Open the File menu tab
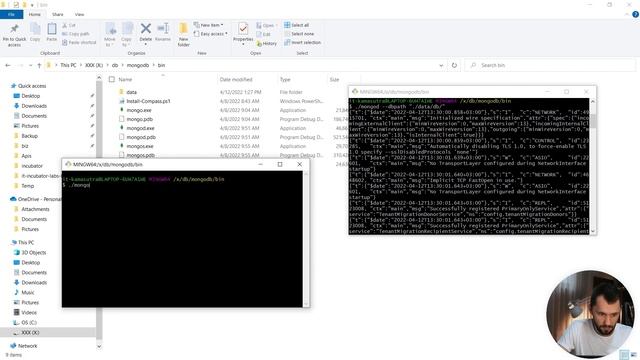The width and height of the screenshot is (640, 360). [x=11, y=14]
